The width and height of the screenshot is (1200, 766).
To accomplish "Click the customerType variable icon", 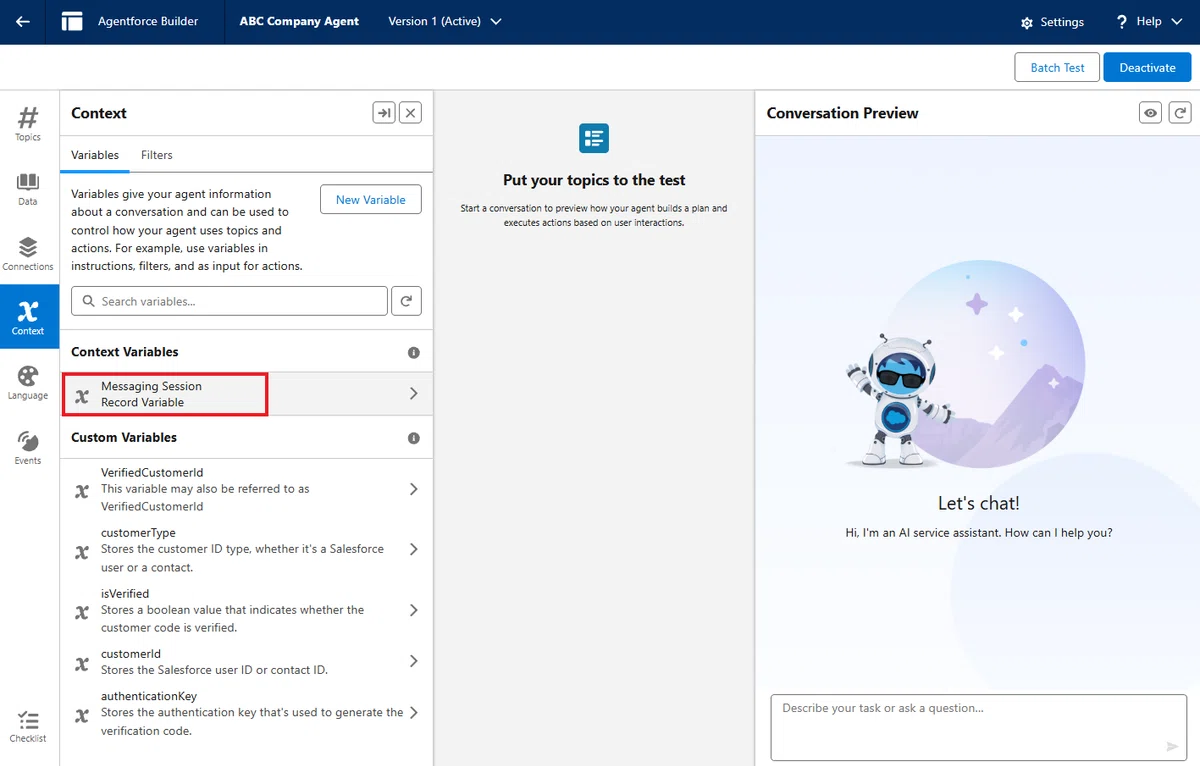I will tap(82, 552).
